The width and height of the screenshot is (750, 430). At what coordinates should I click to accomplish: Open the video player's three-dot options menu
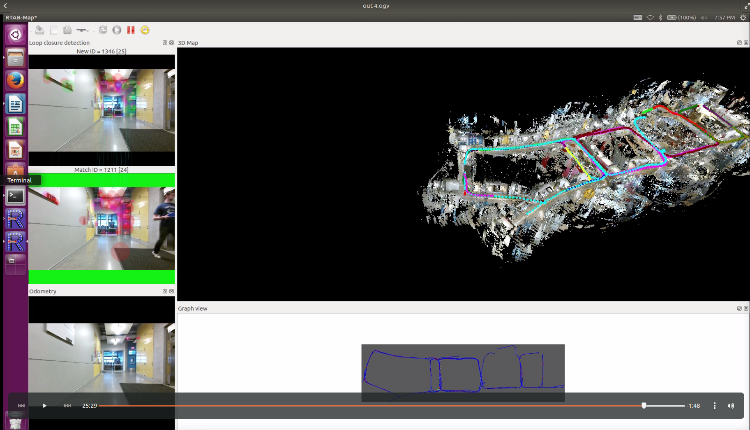(x=714, y=406)
